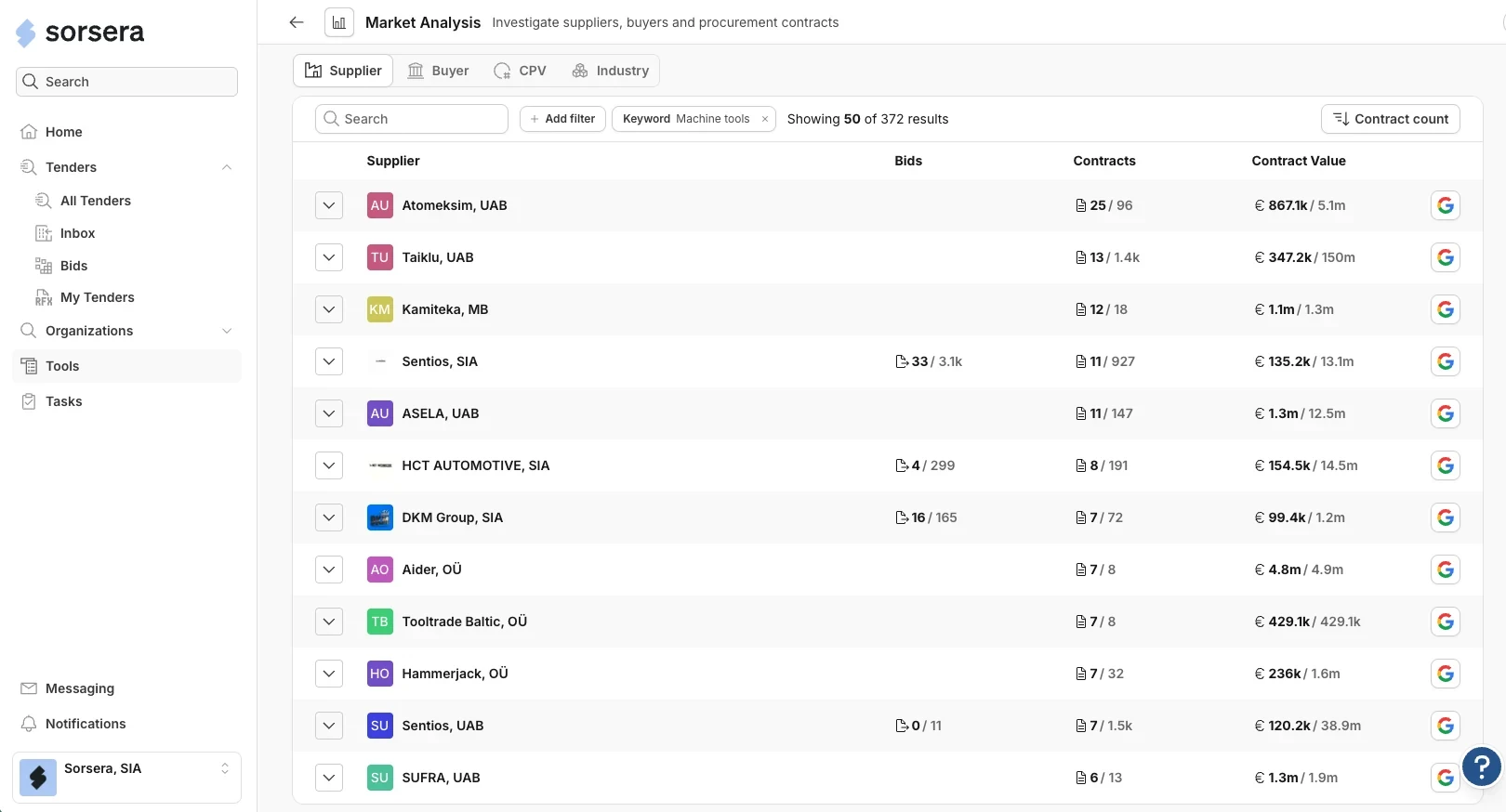
Task: Click Aider AO avatar icon
Action: (x=379, y=570)
